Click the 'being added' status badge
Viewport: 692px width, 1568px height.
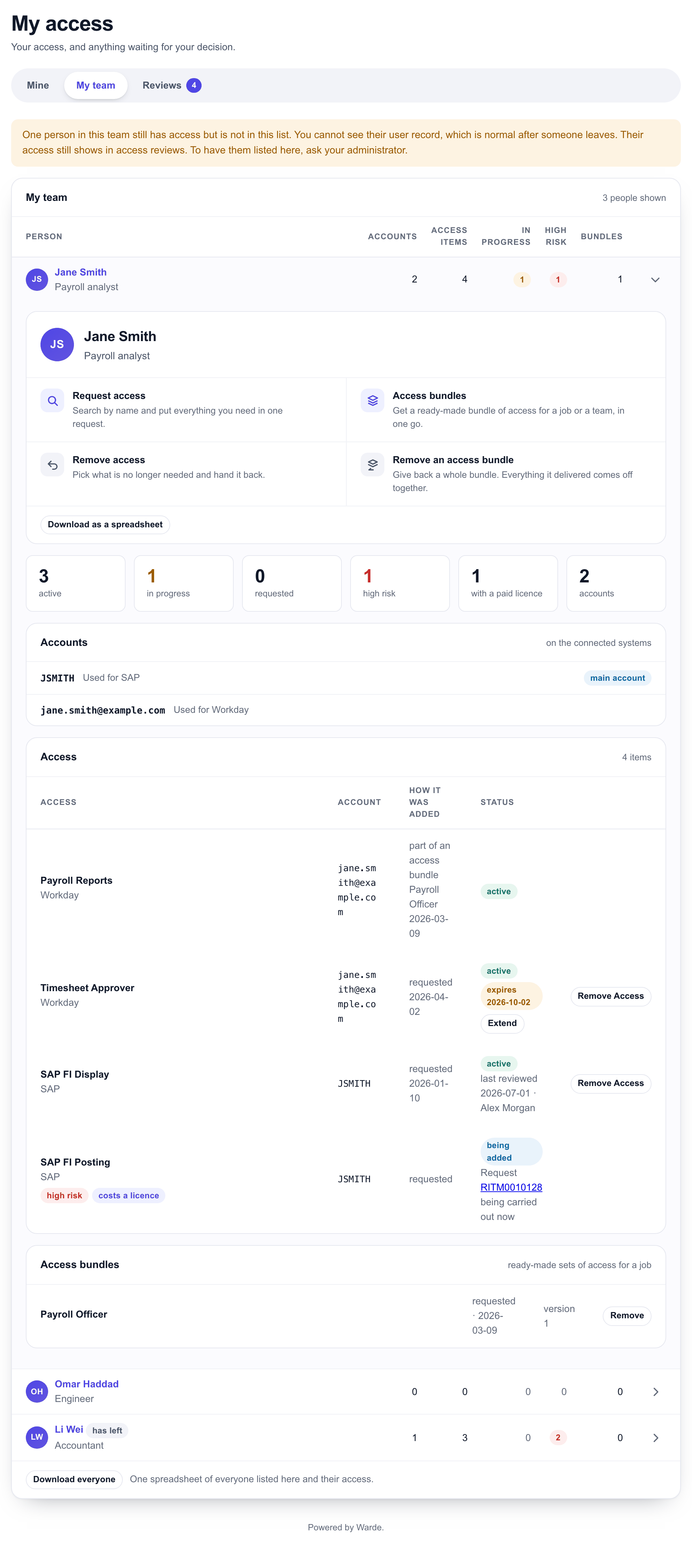coord(511,1152)
